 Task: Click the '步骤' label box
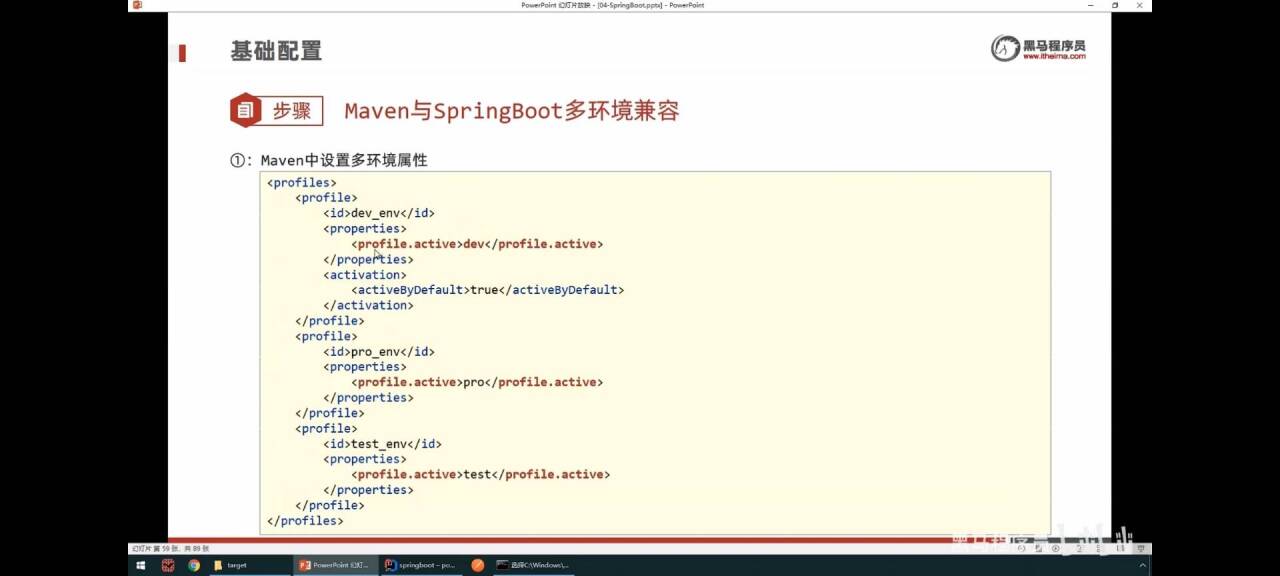click(x=292, y=111)
